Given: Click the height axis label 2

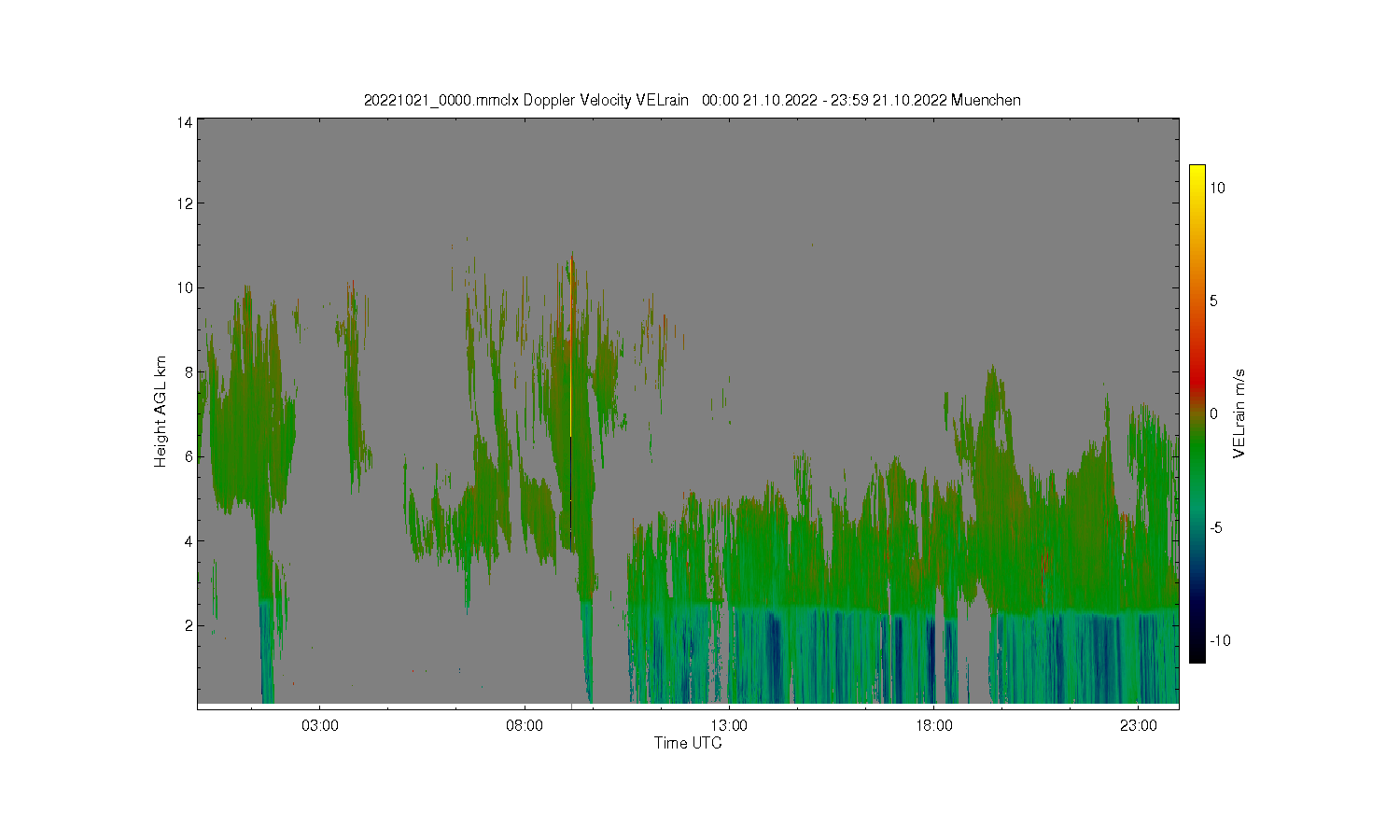Looking at the screenshot, I should point(189,625).
